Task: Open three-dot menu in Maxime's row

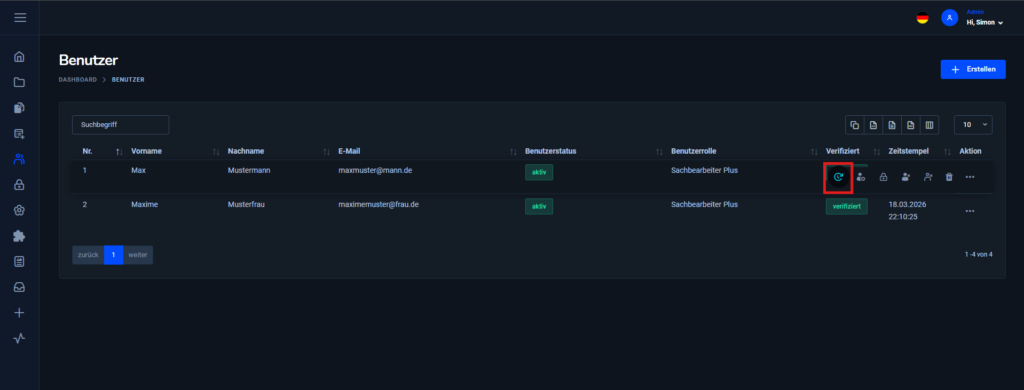Action: (x=970, y=211)
